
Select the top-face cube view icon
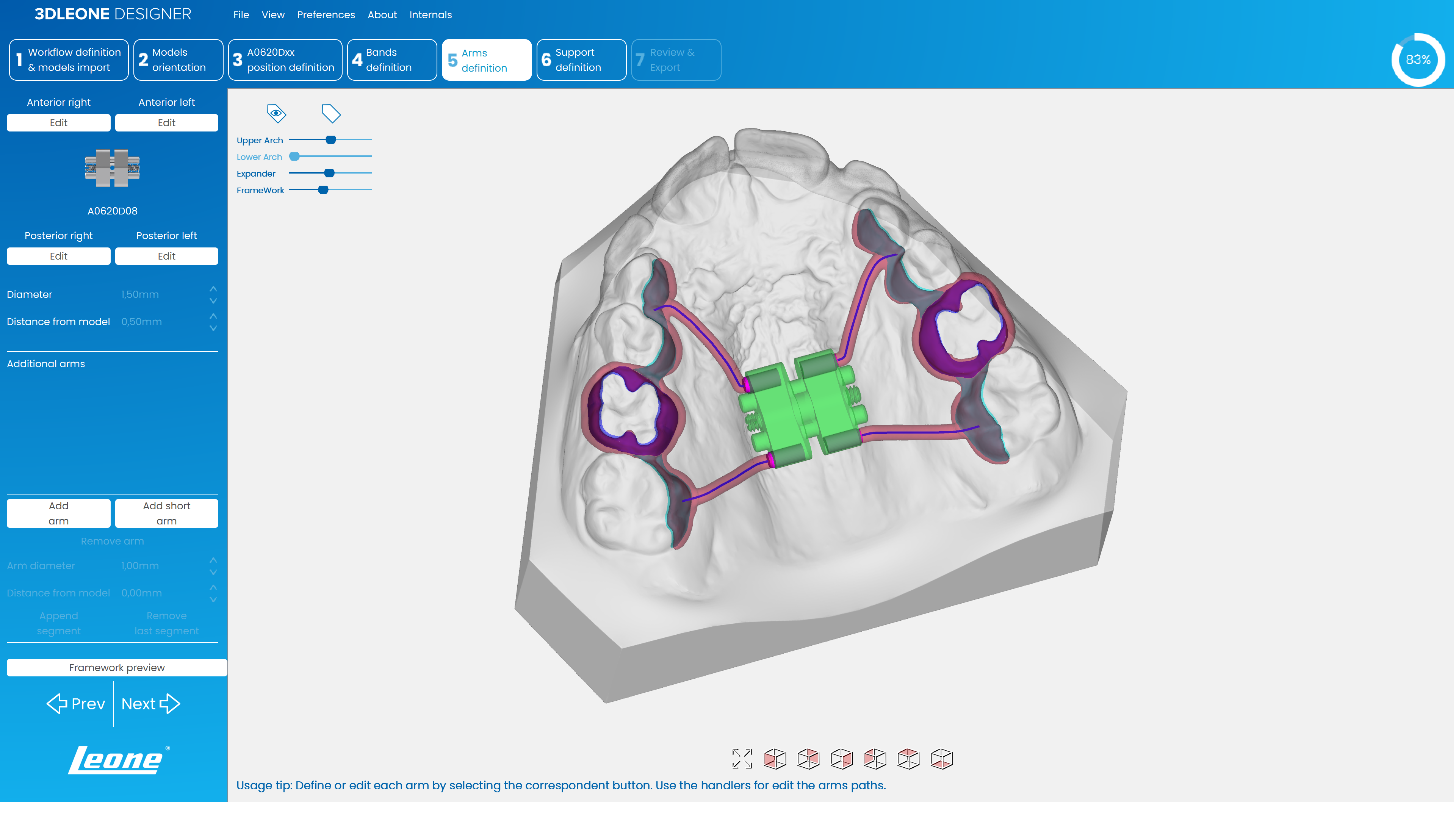pyautogui.click(x=908, y=758)
